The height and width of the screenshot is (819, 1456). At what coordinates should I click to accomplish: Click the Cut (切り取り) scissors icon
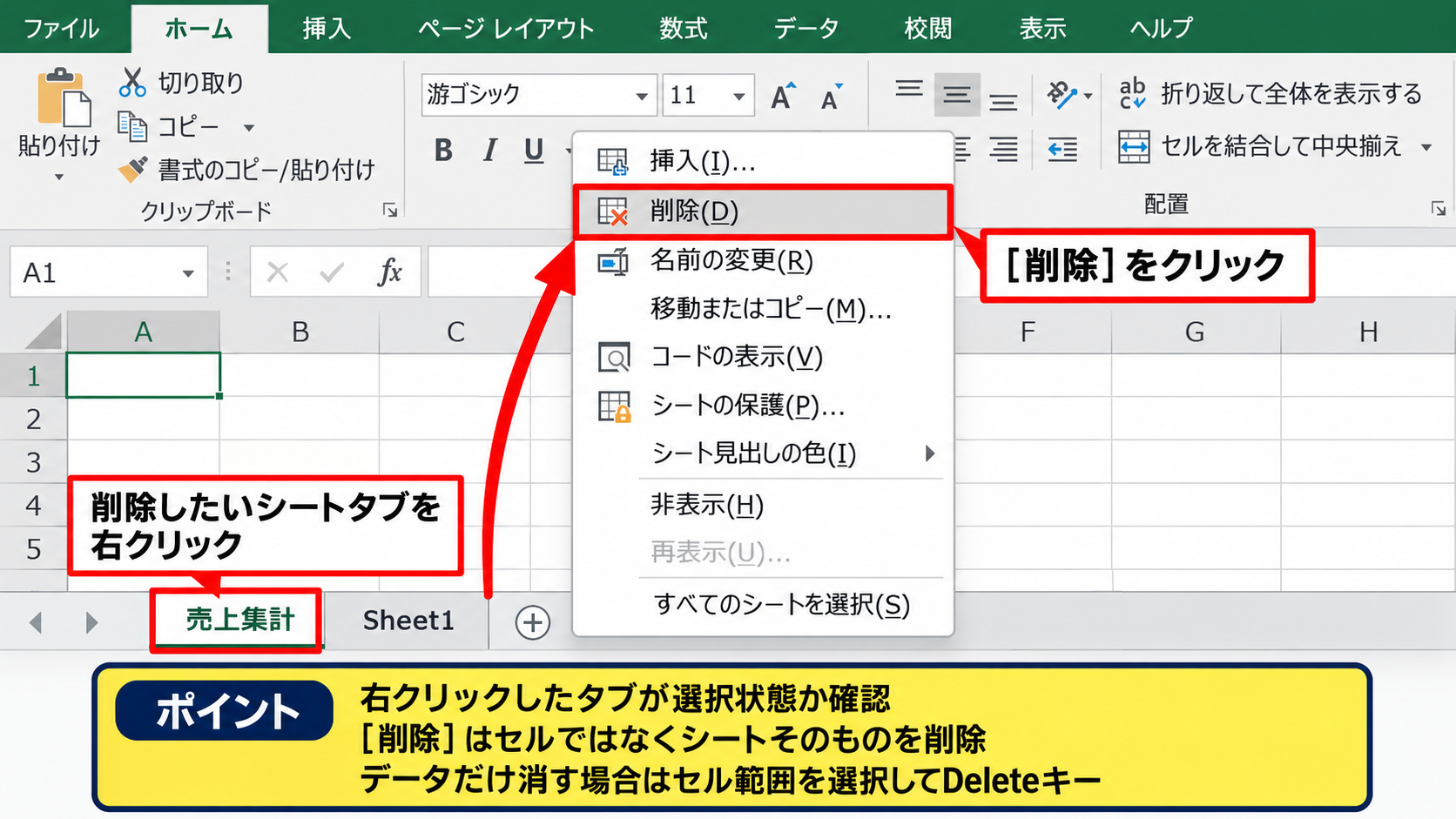tap(132, 83)
